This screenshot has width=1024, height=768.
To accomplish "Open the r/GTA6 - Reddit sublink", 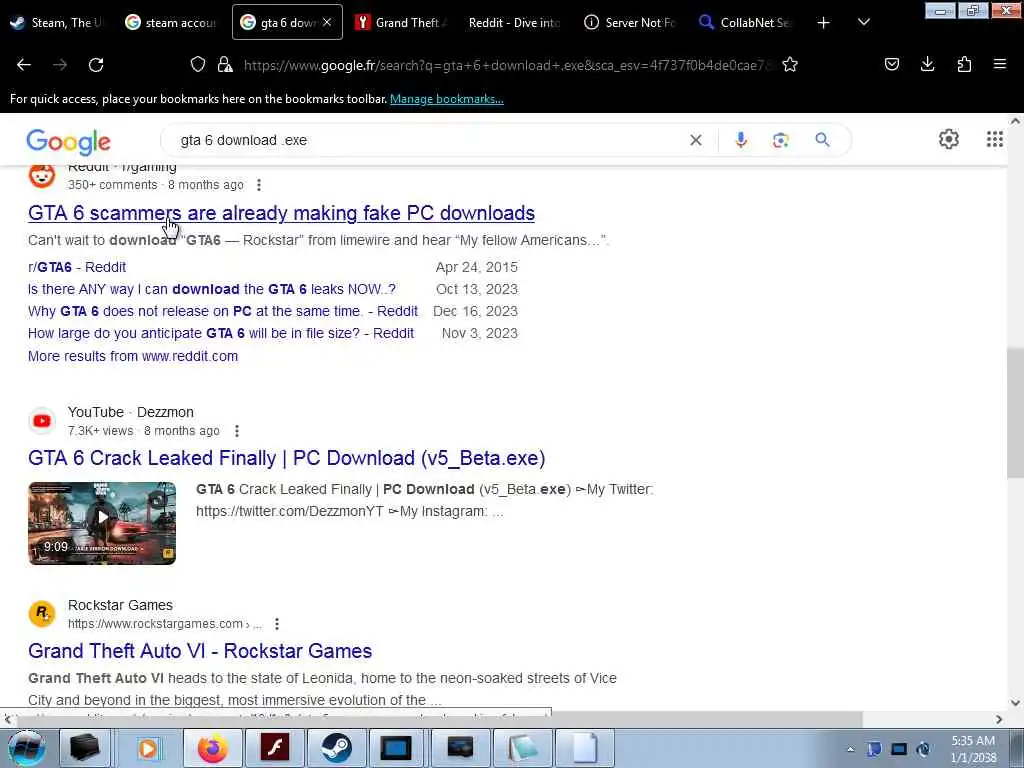I will pos(77,267).
